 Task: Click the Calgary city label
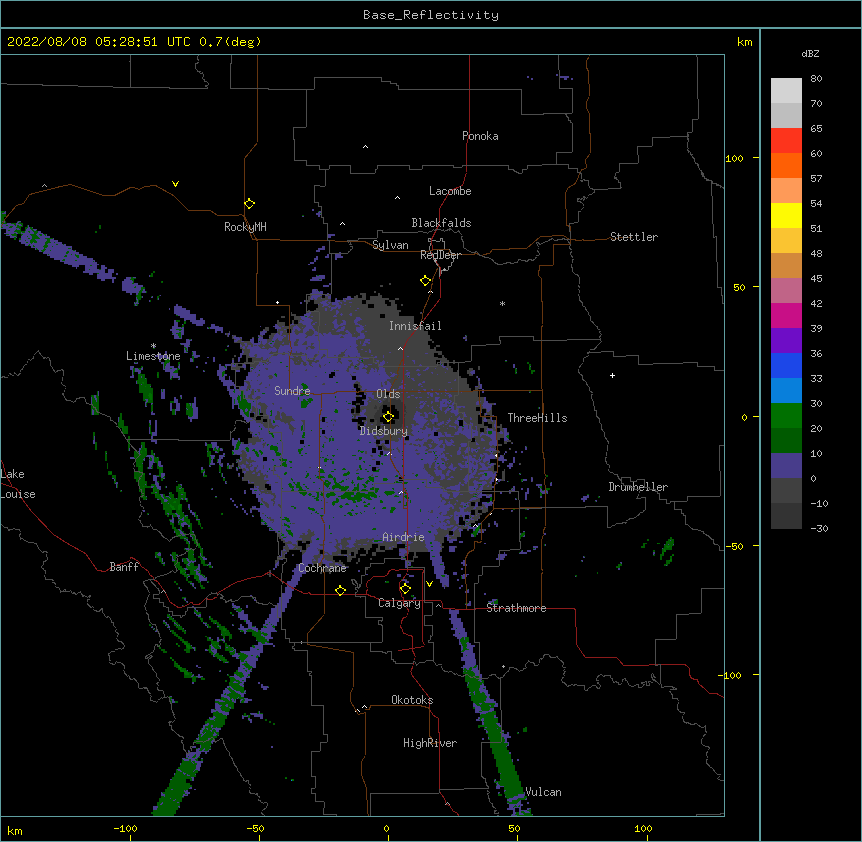(400, 603)
